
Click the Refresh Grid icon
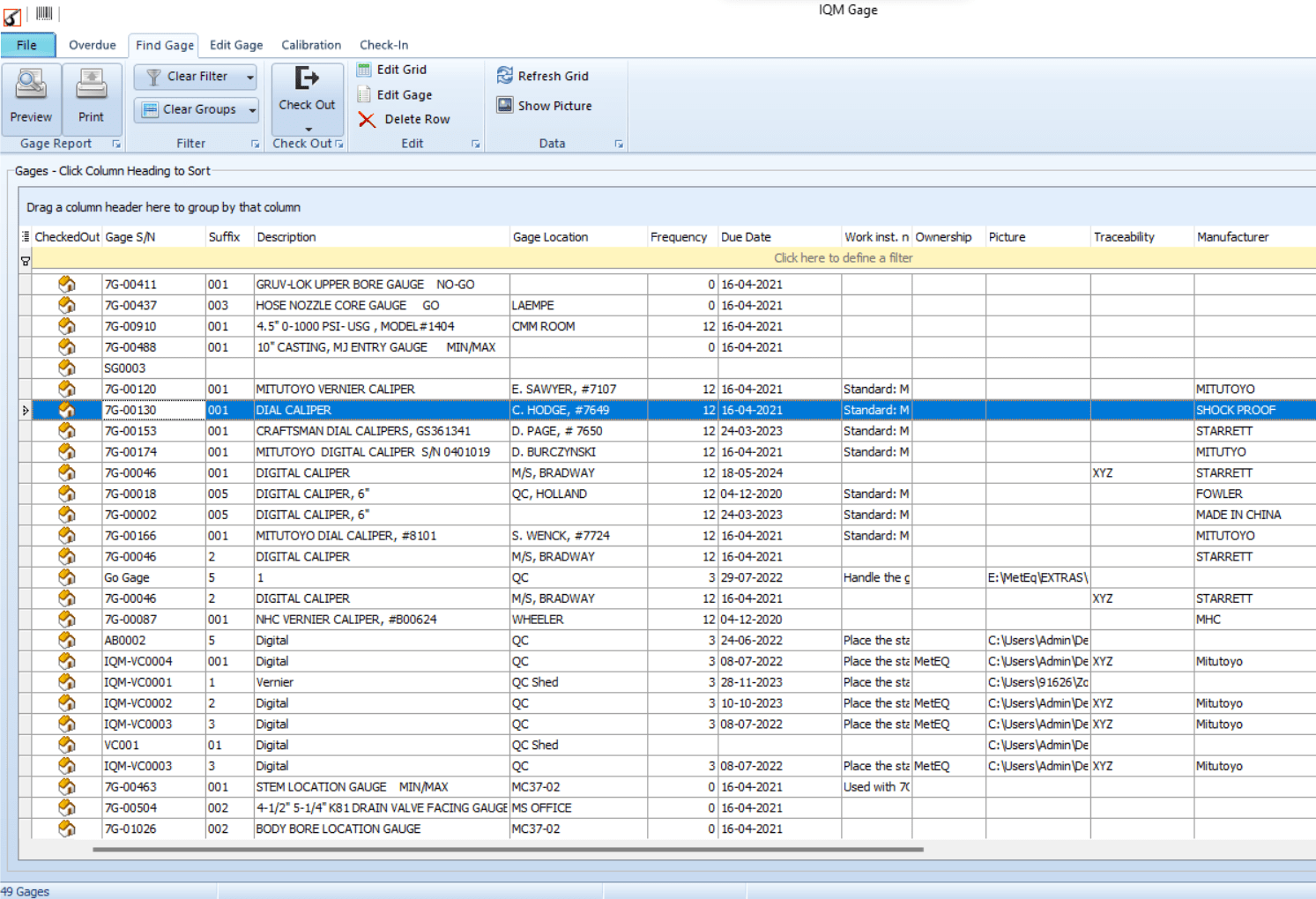pyautogui.click(x=505, y=76)
